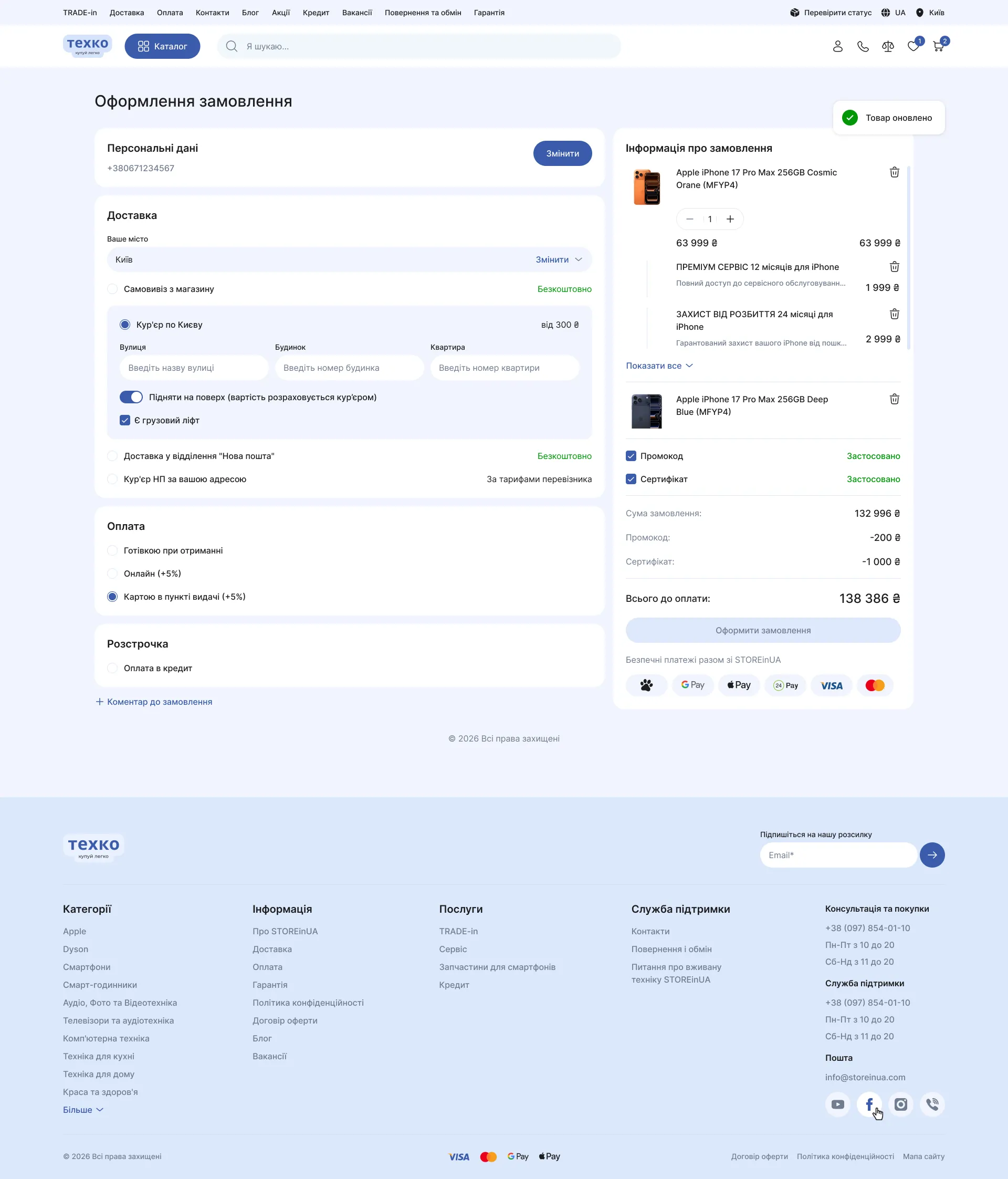Open Facebook social icon in footer

point(869,1104)
